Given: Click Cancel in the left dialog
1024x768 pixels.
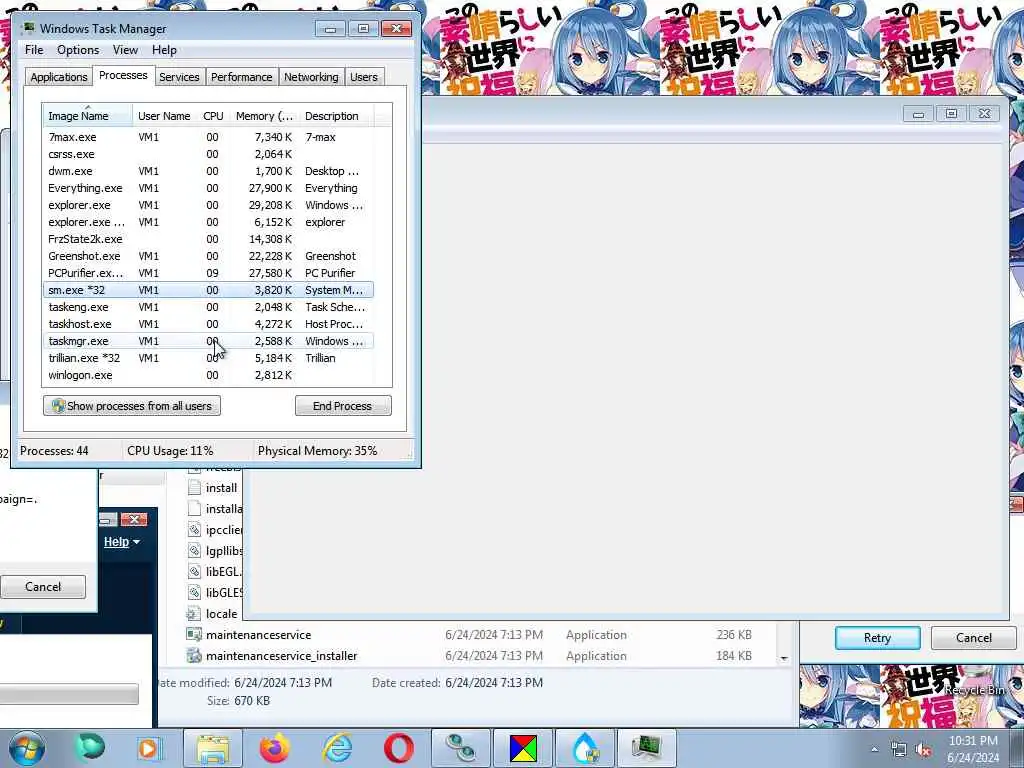Looking at the screenshot, I should point(43,586).
